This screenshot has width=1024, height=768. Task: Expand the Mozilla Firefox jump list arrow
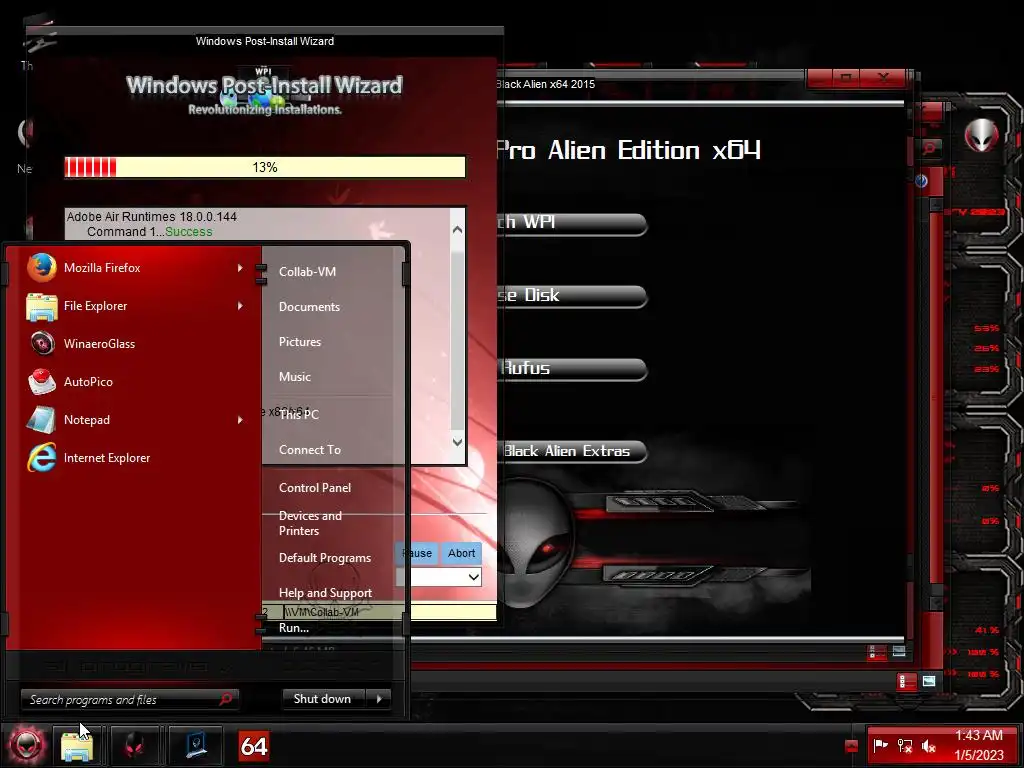tap(240, 268)
